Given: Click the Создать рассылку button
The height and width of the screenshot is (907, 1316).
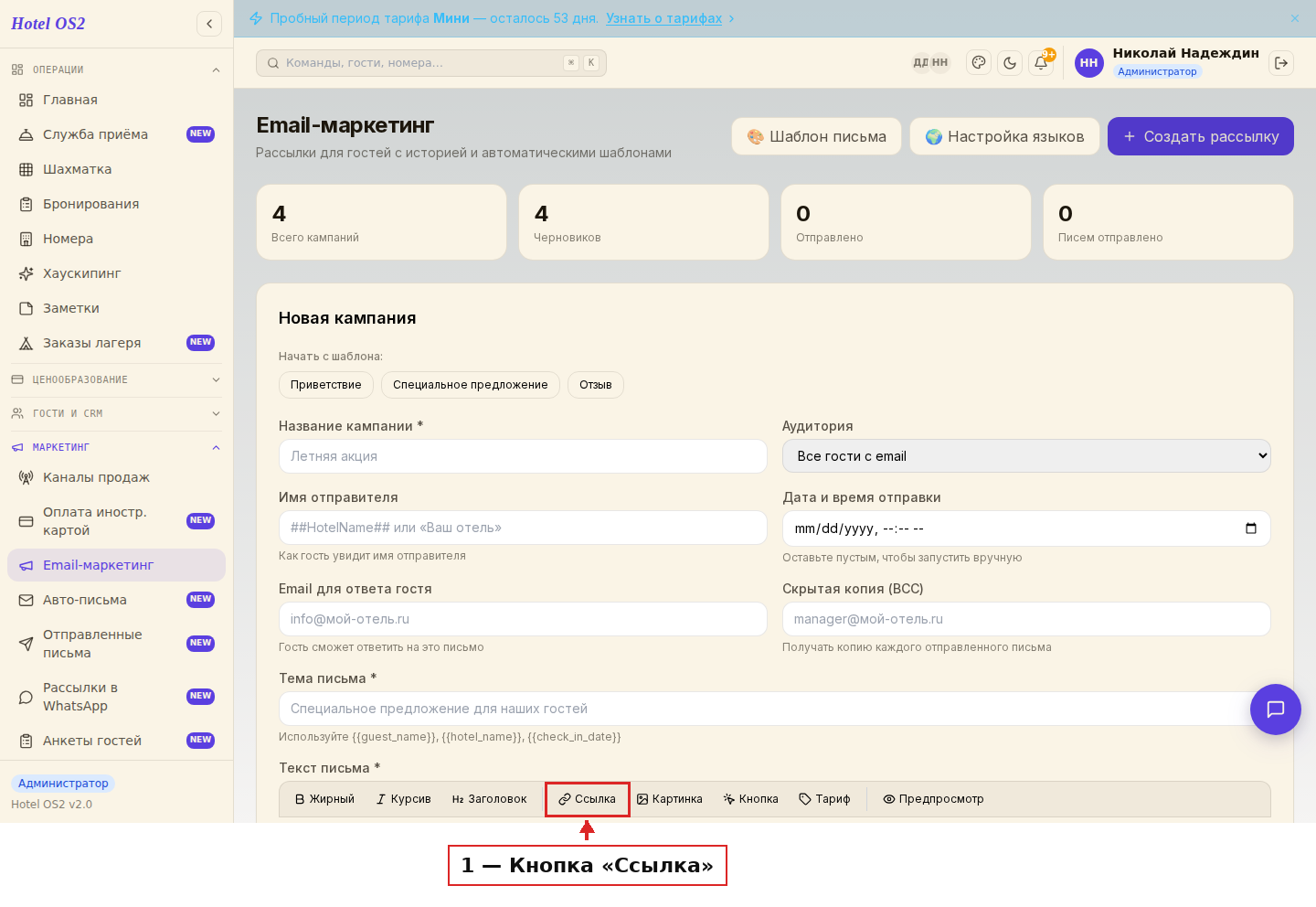Looking at the screenshot, I should [1201, 136].
